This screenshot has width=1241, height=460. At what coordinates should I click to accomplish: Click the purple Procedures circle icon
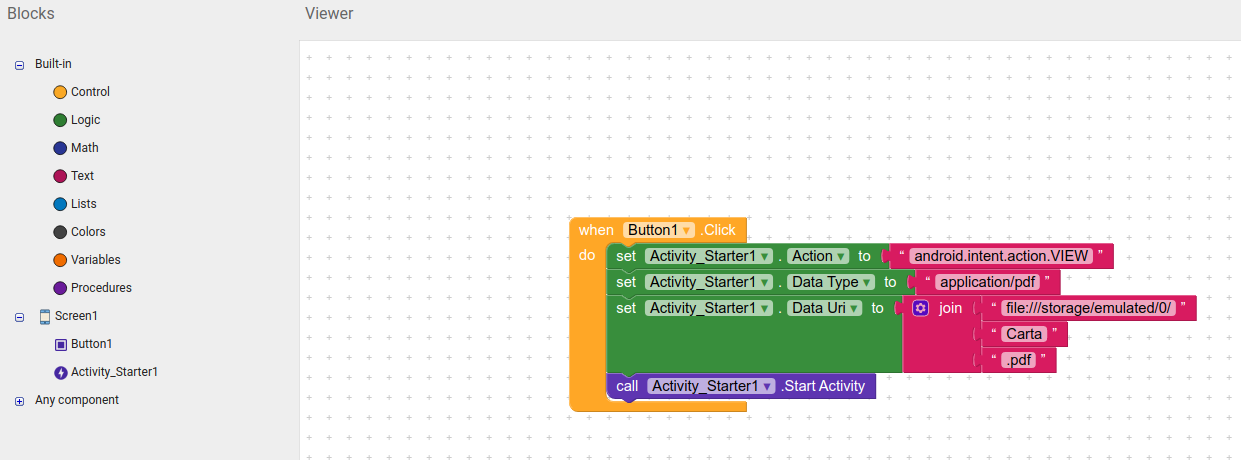pyautogui.click(x=60, y=288)
